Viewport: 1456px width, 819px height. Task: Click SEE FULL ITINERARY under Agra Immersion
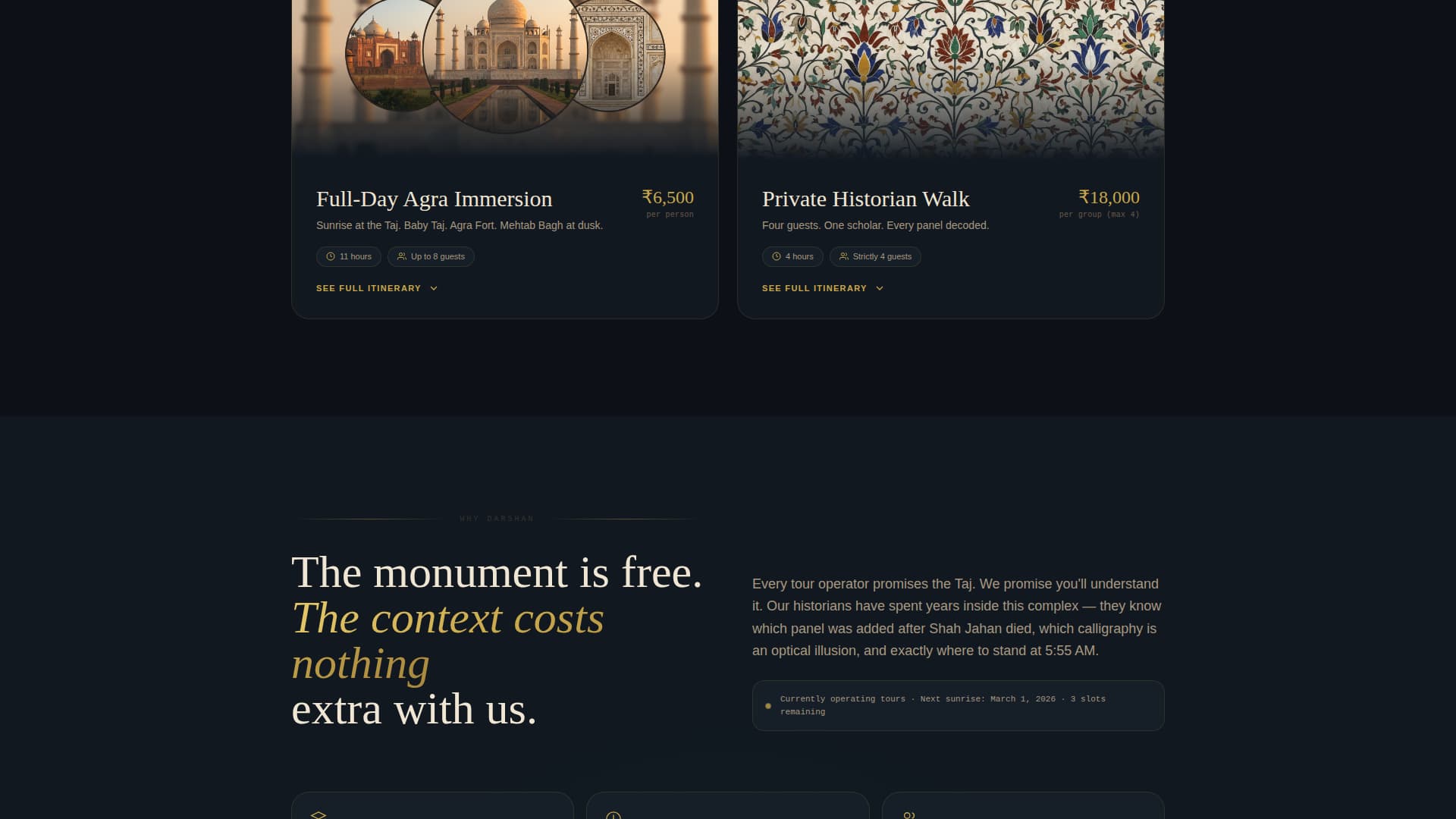tap(368, 288)
